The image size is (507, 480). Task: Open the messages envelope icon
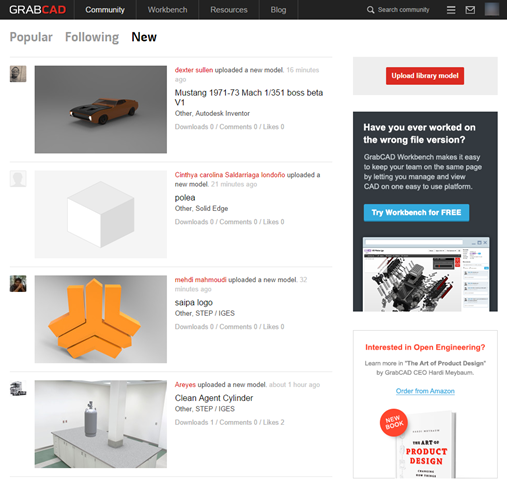[x=470, y=10]
